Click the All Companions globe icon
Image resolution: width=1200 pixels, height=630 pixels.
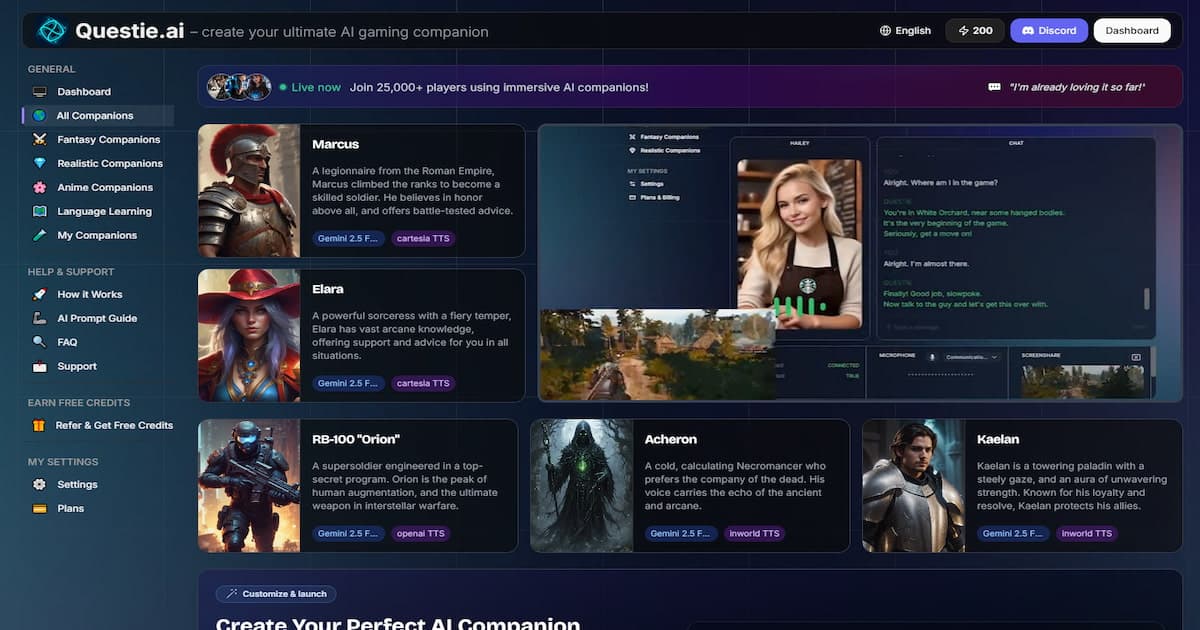point(39,116)
